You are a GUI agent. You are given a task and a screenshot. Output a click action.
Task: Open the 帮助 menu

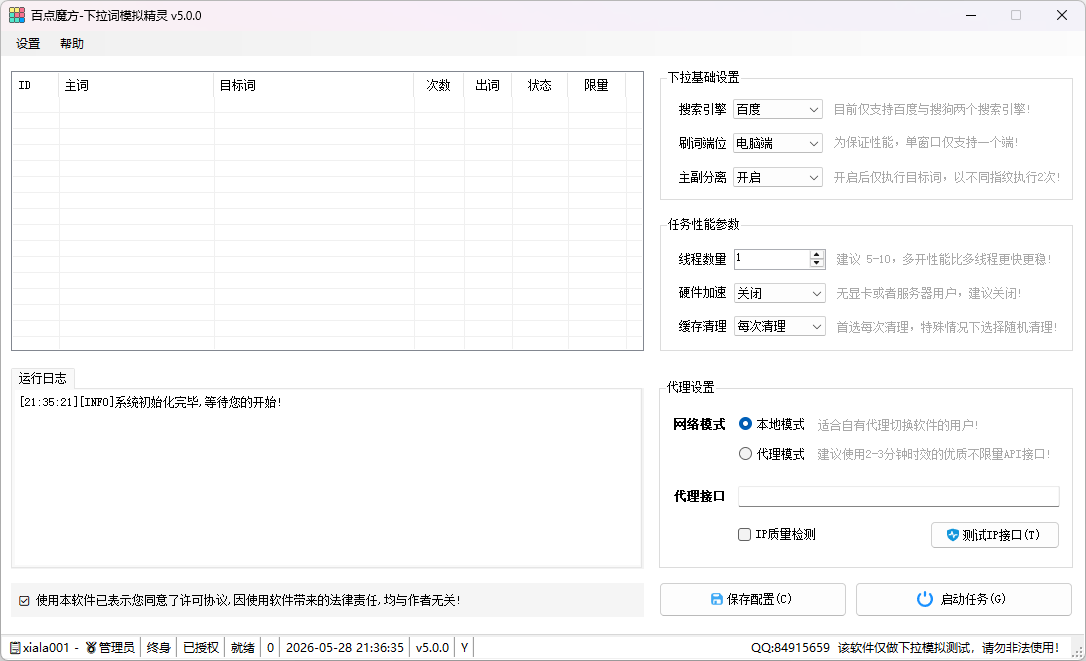click(x=72, y=44)
